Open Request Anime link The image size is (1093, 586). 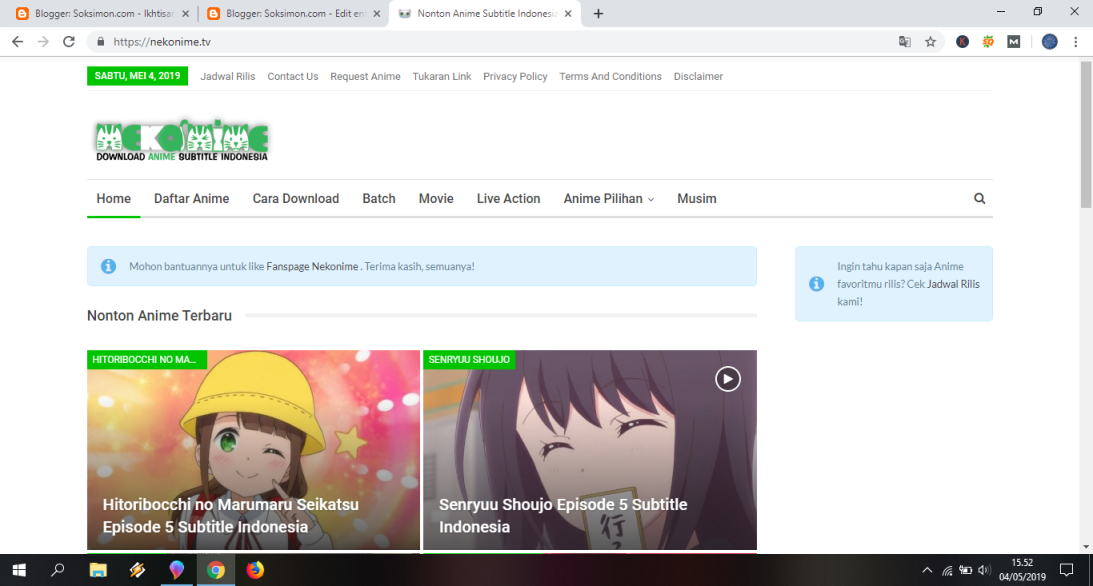365,77
